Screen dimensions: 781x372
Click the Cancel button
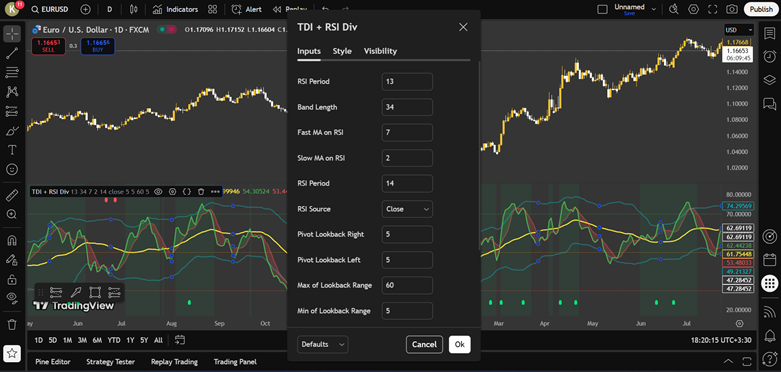point(424,344)
